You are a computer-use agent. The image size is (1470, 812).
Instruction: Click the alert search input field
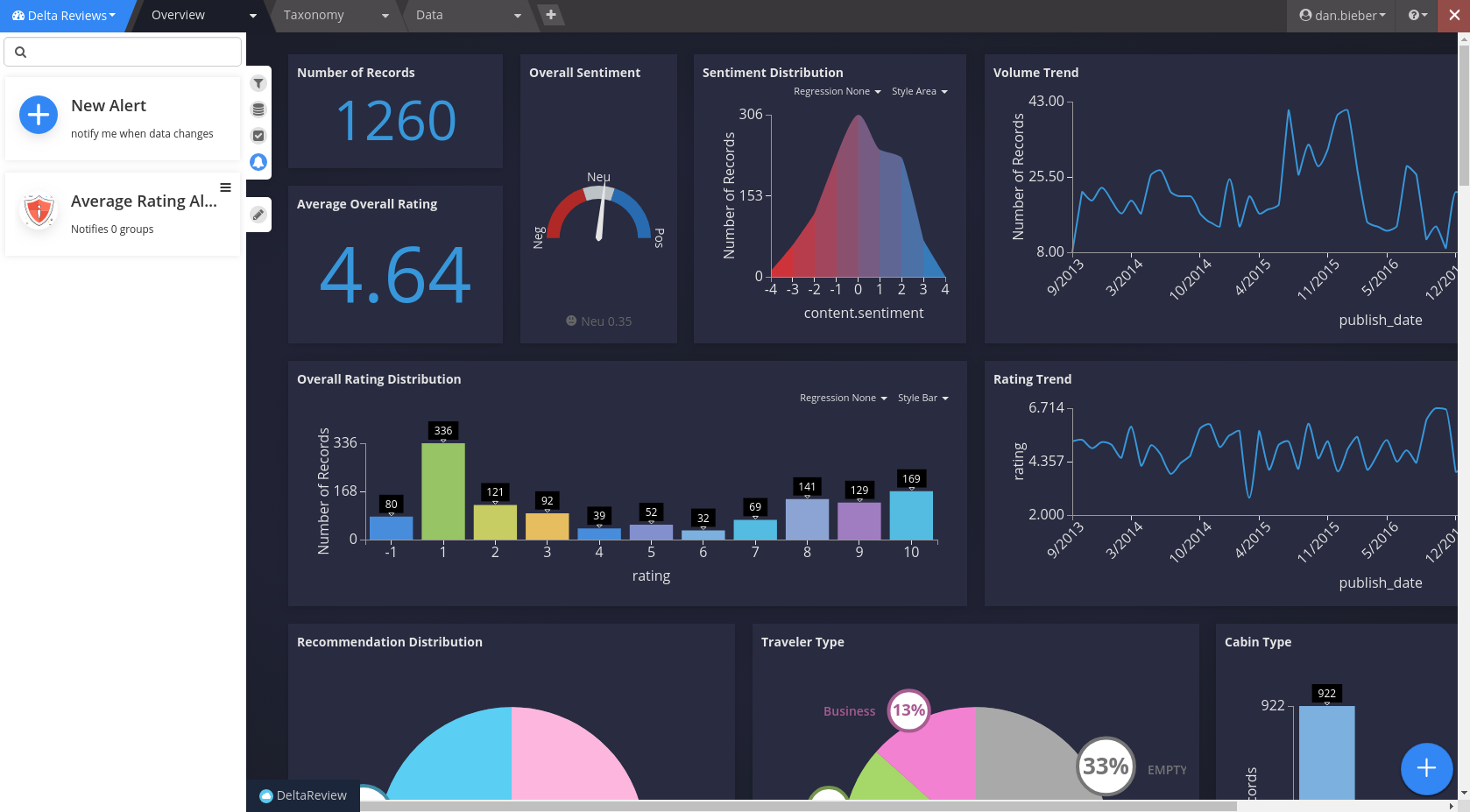click(123, 52)
